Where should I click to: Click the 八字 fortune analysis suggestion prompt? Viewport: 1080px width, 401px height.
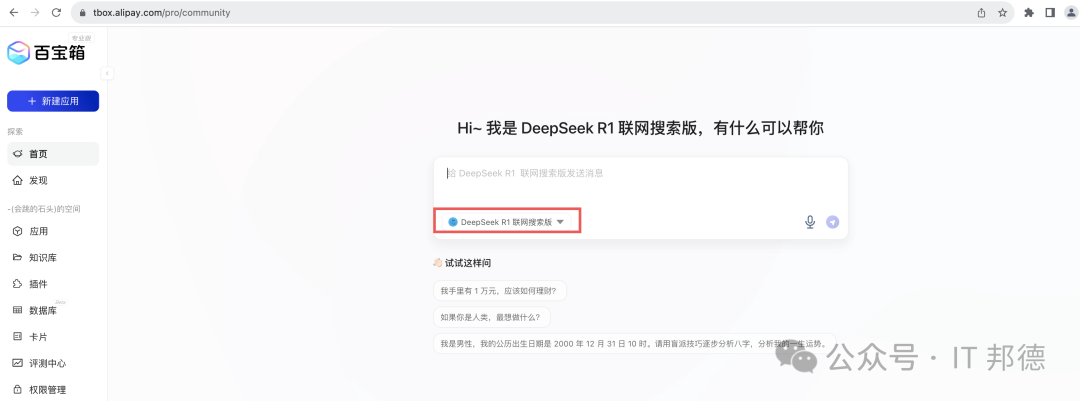click(x=634, y=343)
